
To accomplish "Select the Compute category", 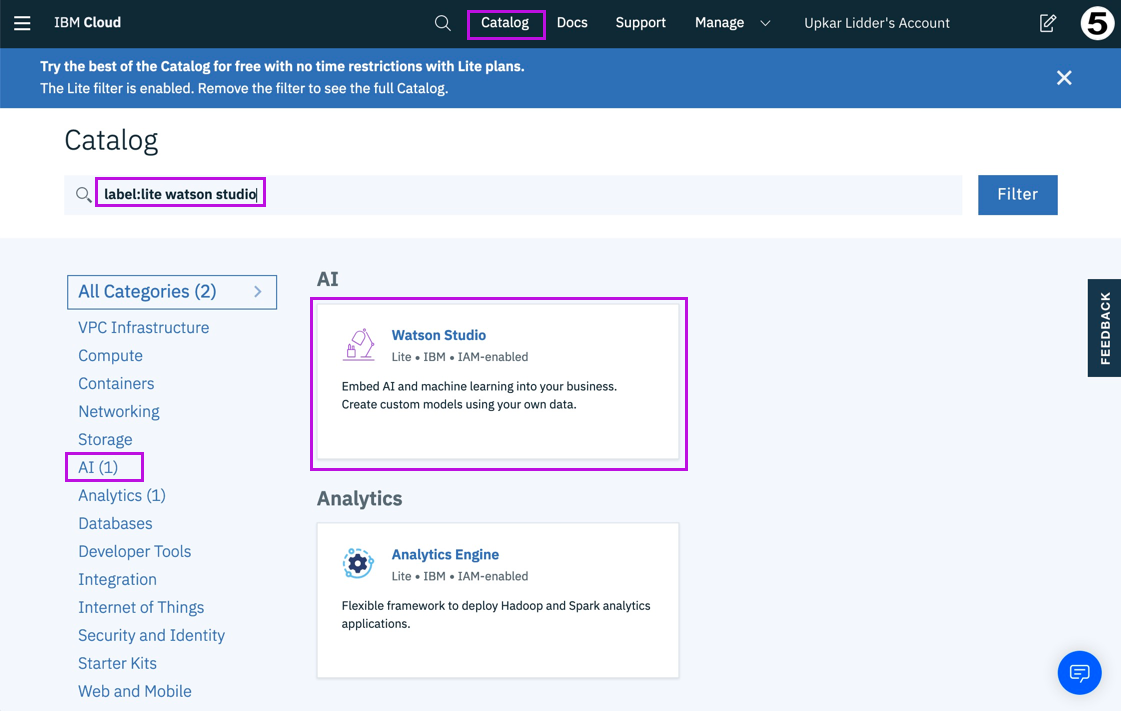I will (x=110, y=355).
